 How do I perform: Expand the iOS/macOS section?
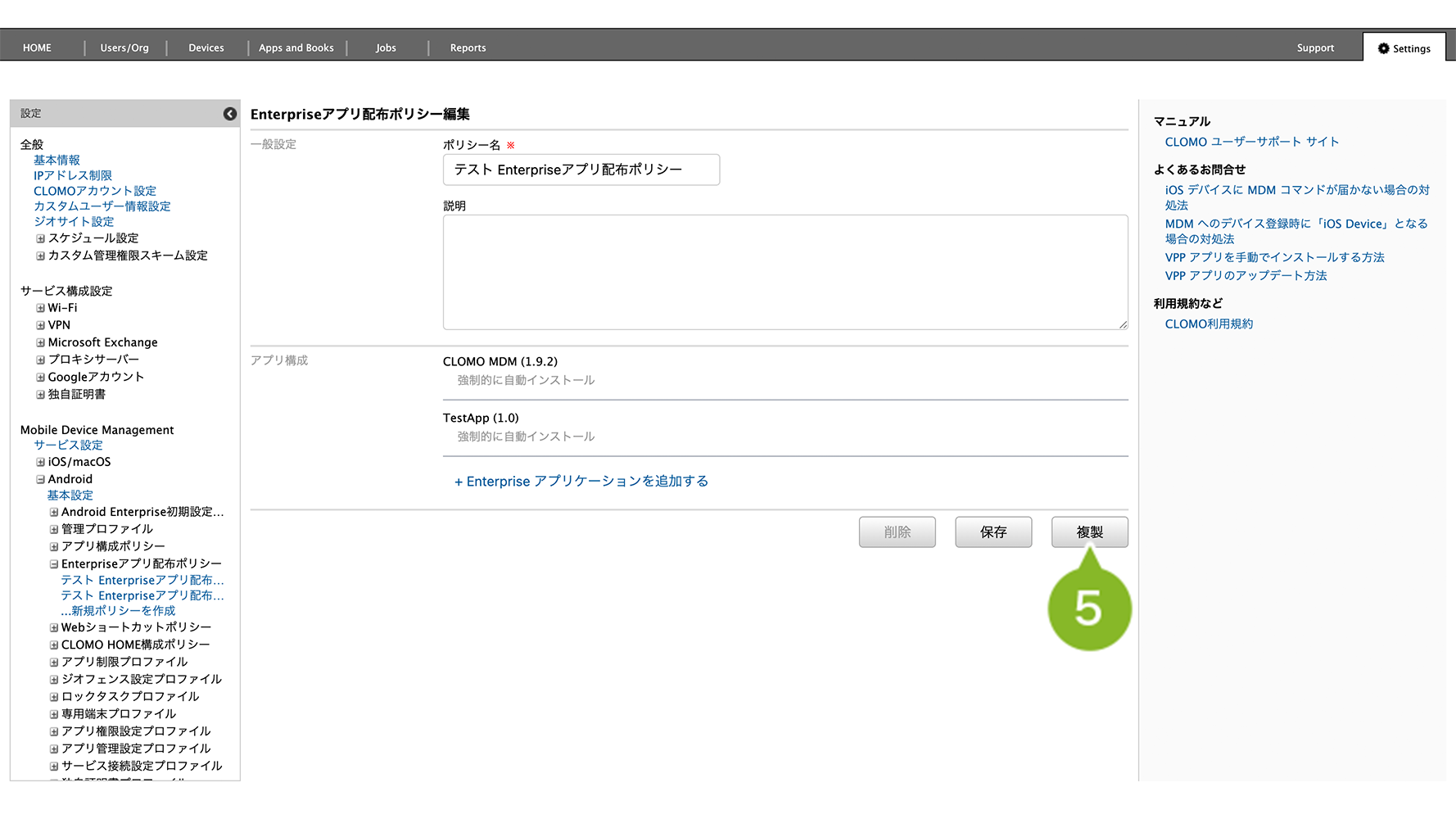tap(40, 462)
